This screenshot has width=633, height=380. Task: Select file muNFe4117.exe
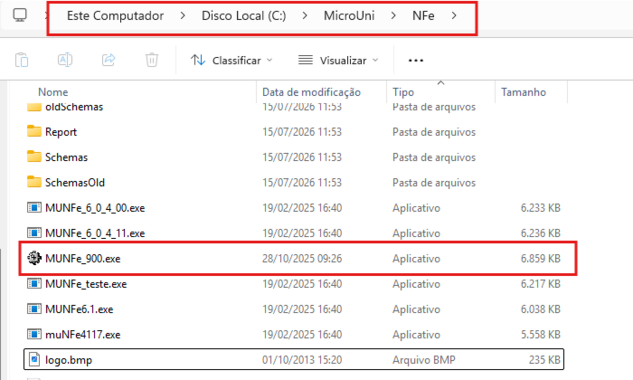(83, 335)
